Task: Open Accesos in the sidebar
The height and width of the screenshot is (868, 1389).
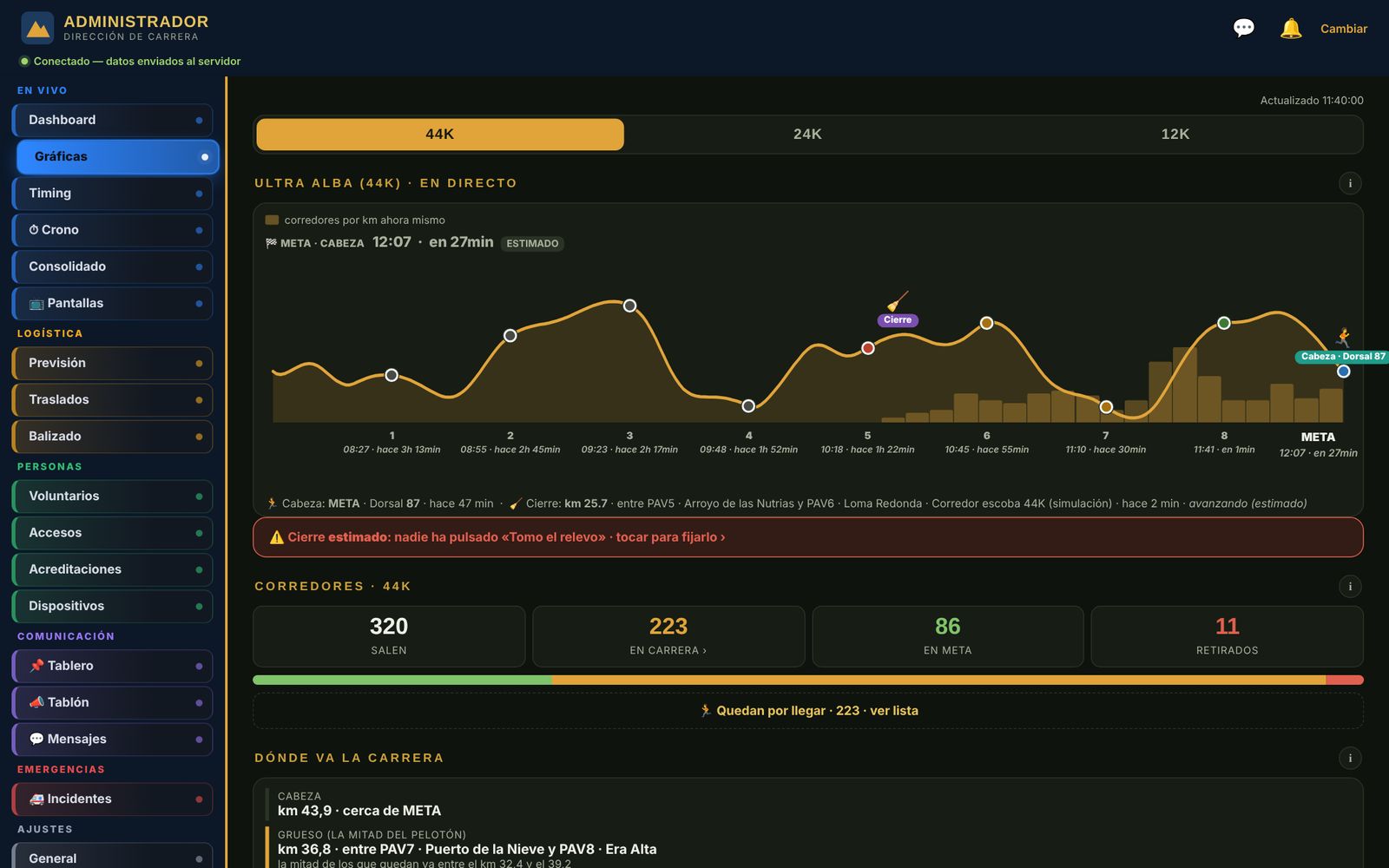Action: pos(113,533)
